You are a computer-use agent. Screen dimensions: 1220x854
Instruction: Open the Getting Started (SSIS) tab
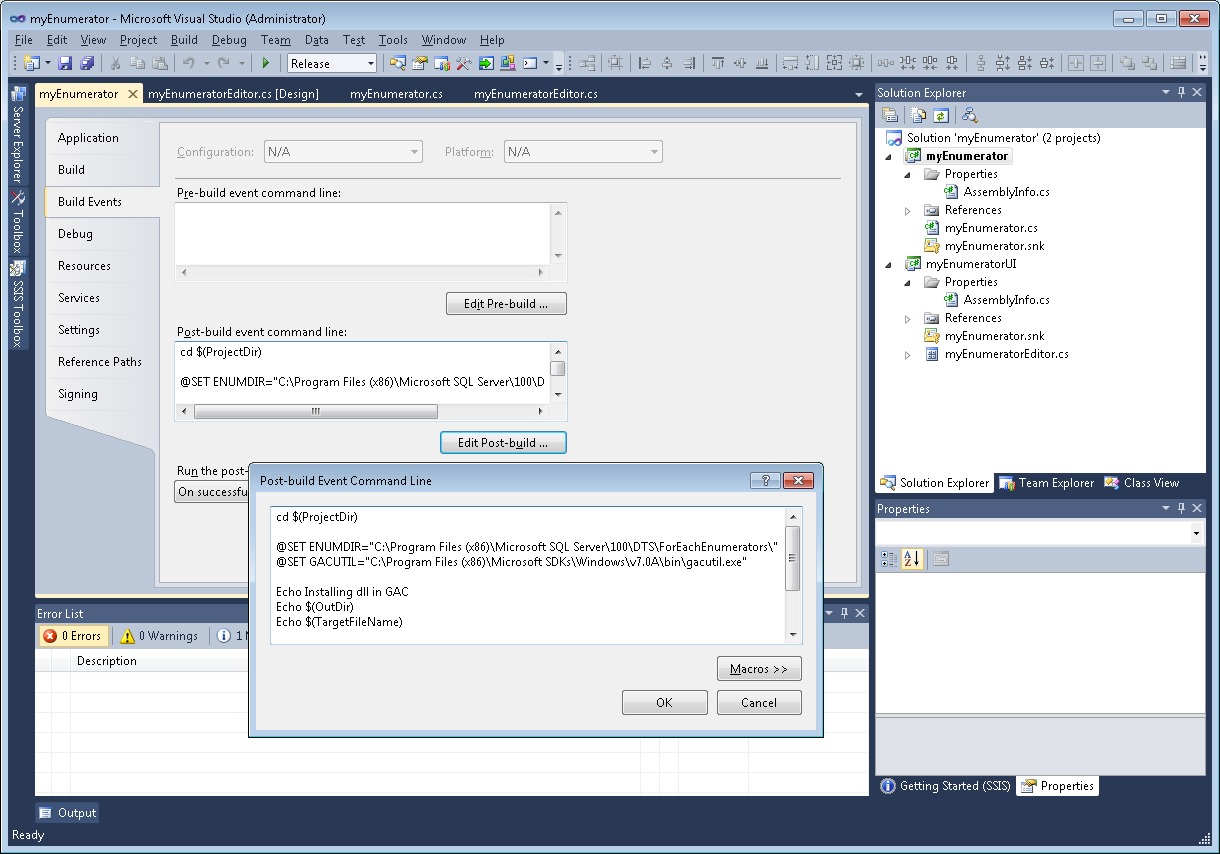[x=946, y=786]
